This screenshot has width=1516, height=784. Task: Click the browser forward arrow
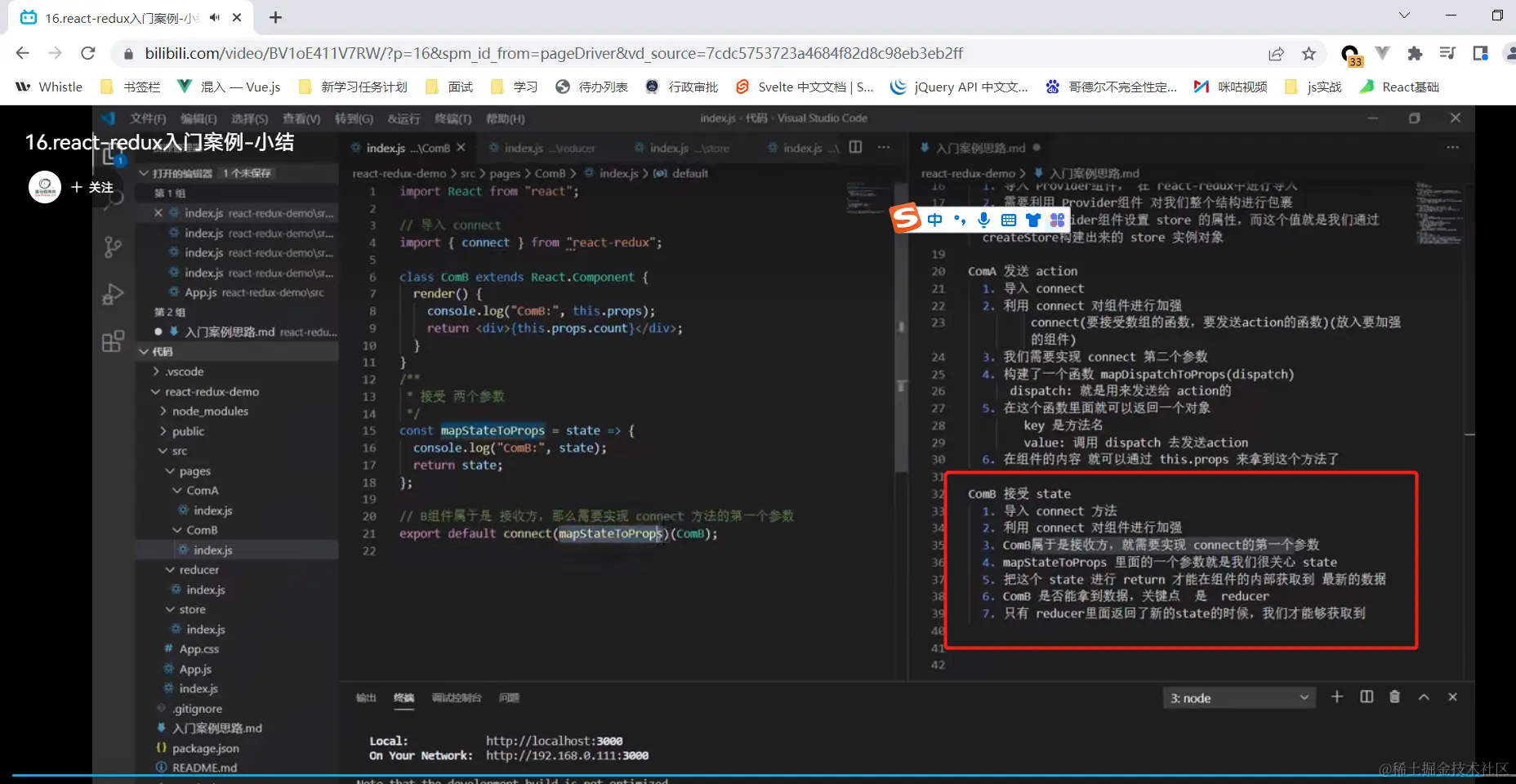pyautogui.click(x=55, y=53)
